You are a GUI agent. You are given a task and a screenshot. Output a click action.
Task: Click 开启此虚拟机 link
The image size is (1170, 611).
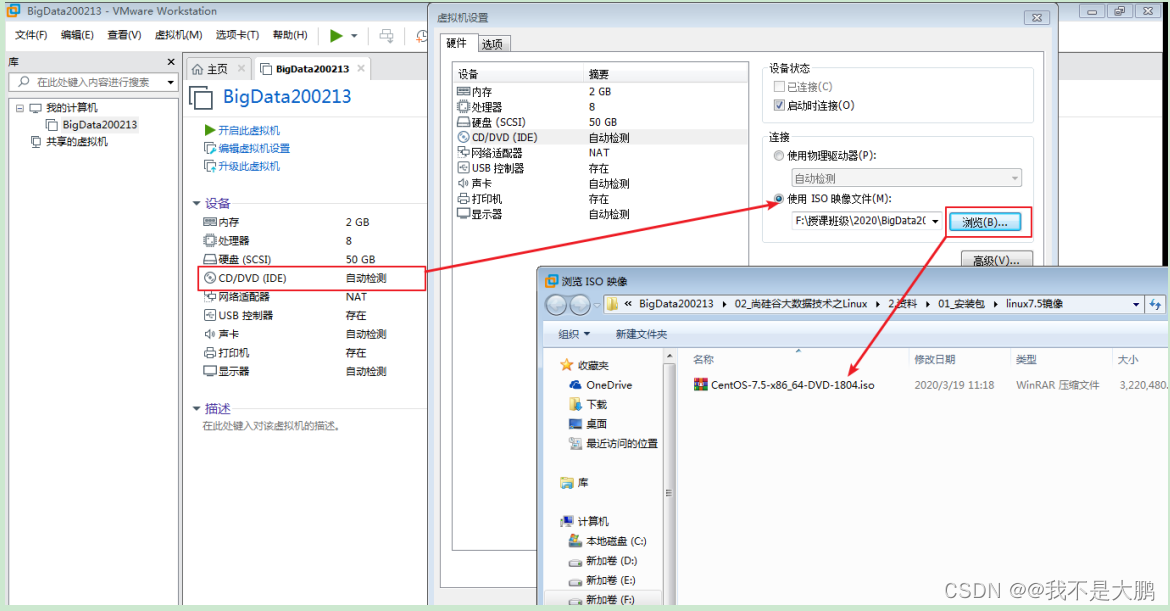coord(248,131)
